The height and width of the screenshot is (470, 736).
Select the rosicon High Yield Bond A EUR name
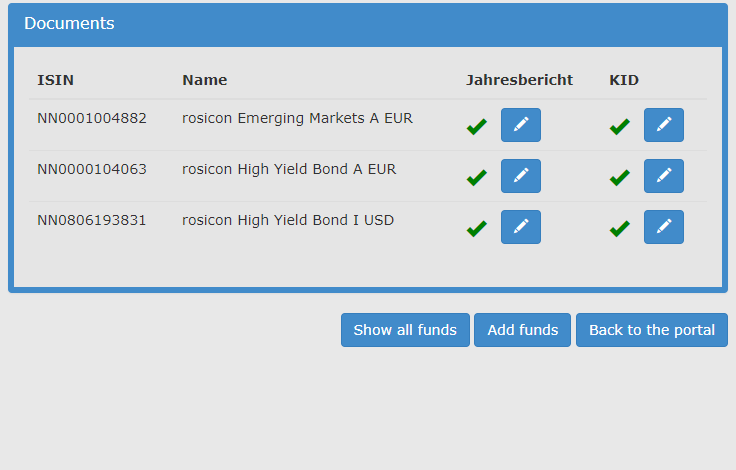[x=289, y=170]
